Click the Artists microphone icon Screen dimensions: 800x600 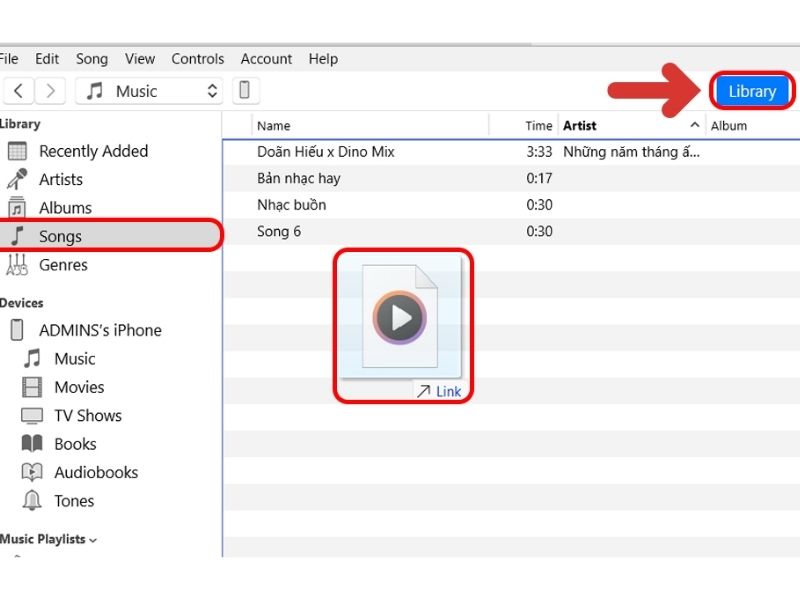tap(17, 179)
